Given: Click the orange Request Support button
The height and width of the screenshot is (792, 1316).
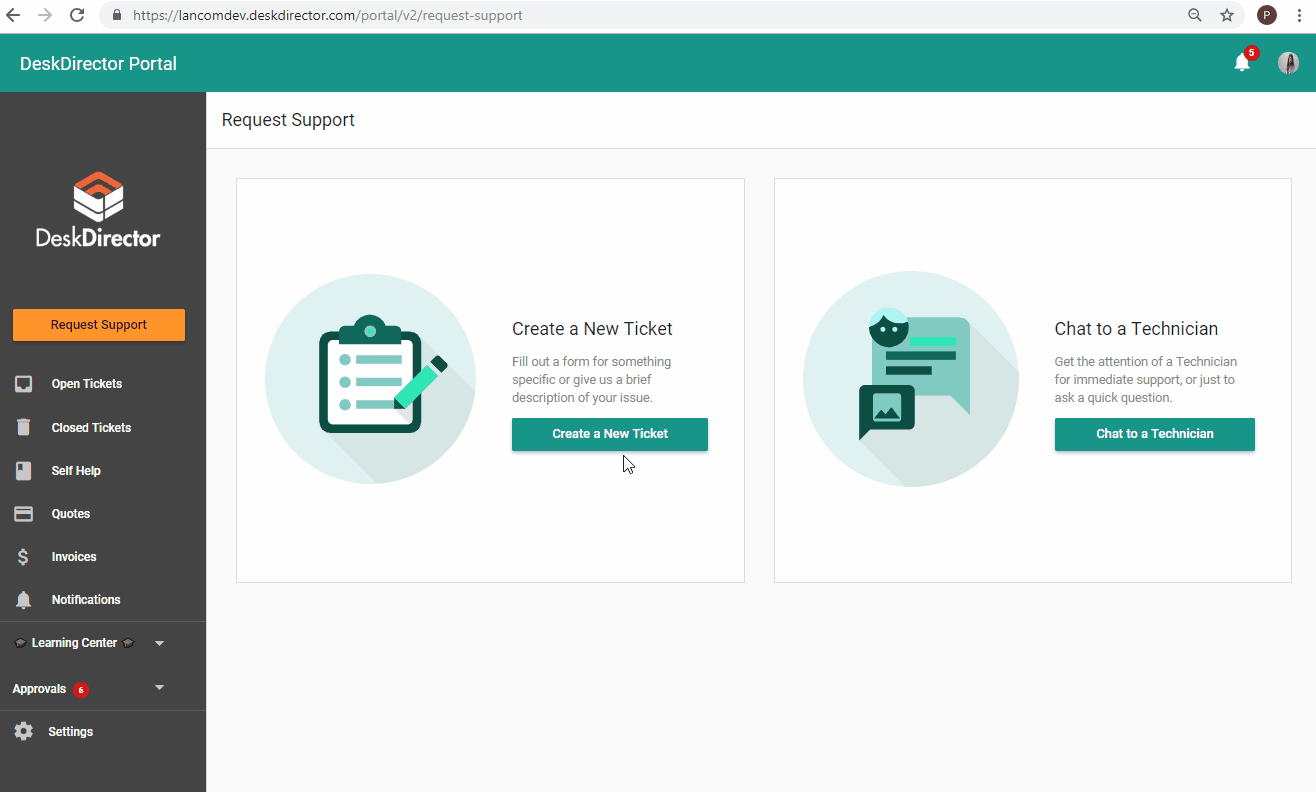Looking at the screenshot, I should coord(99,325).
